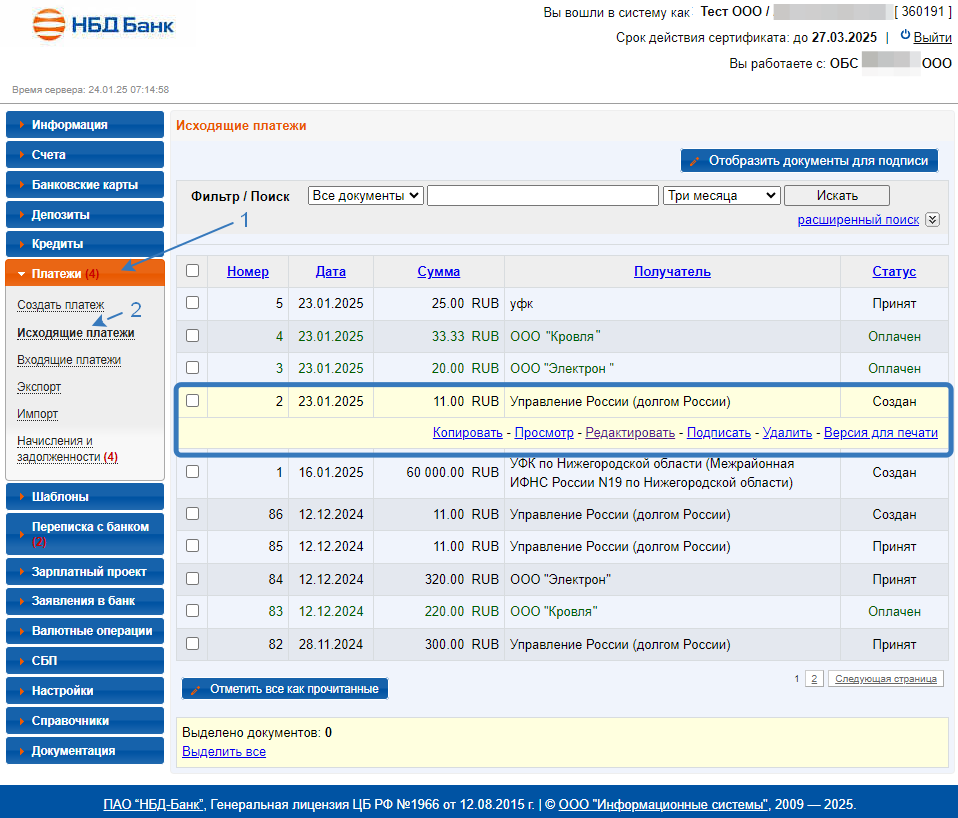
Task: Select checkbox for payment number 86
Action: [193, 514]
